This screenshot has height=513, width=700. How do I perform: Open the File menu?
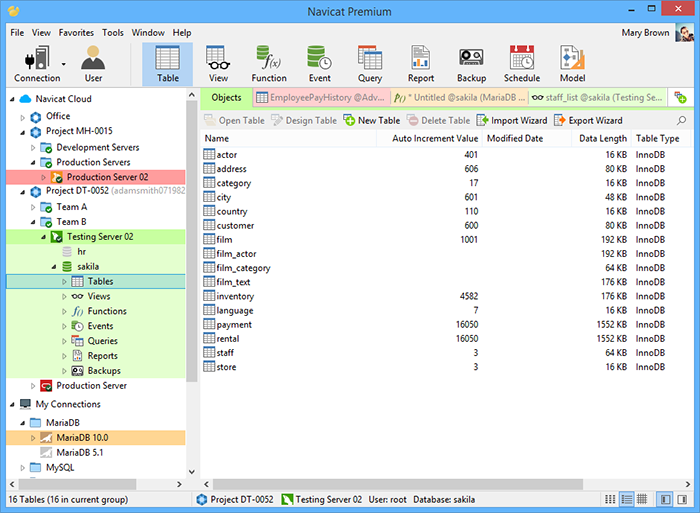pos(17,33)
